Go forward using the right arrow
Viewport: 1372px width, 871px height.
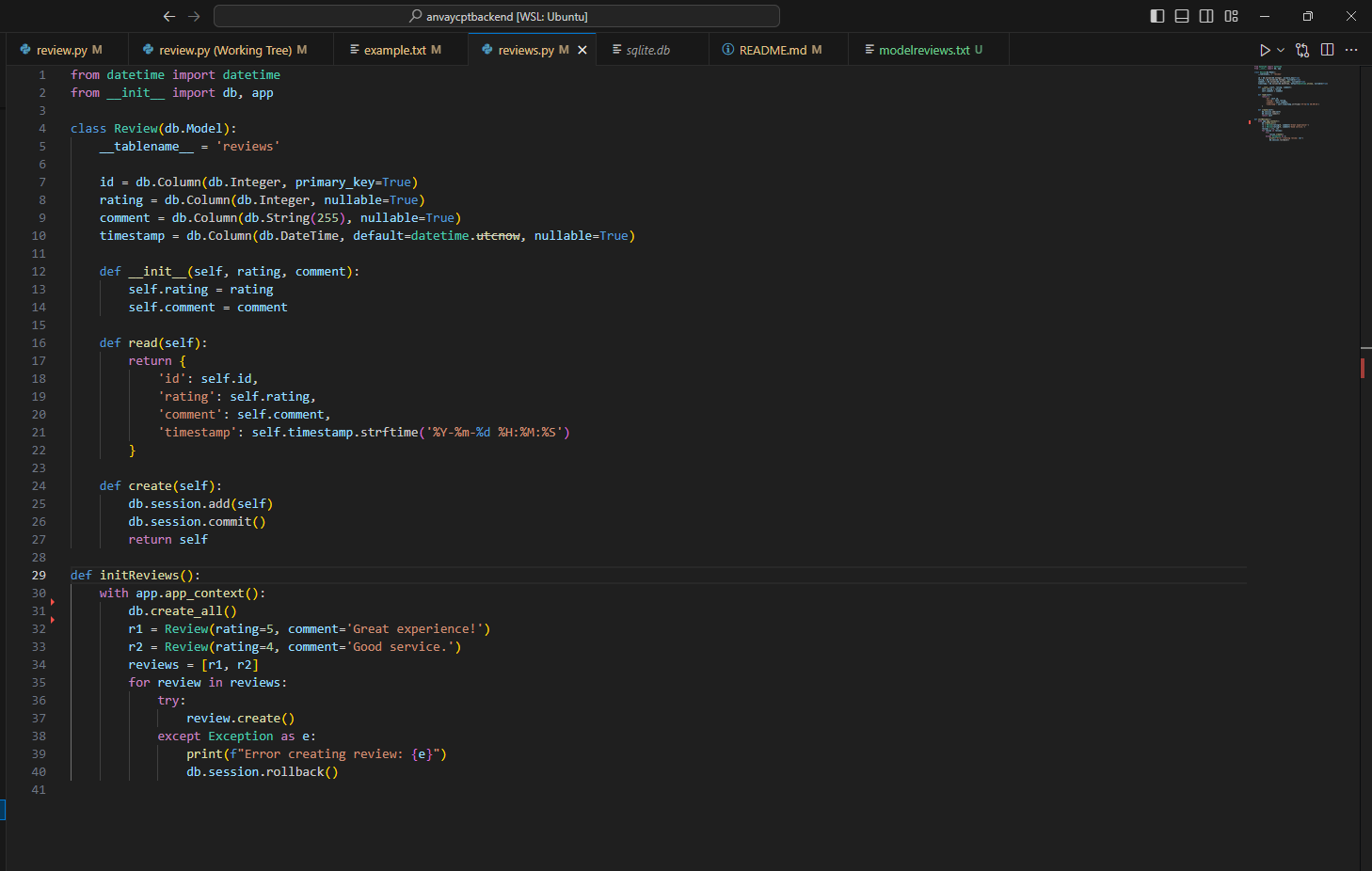[x=194, y=16]
